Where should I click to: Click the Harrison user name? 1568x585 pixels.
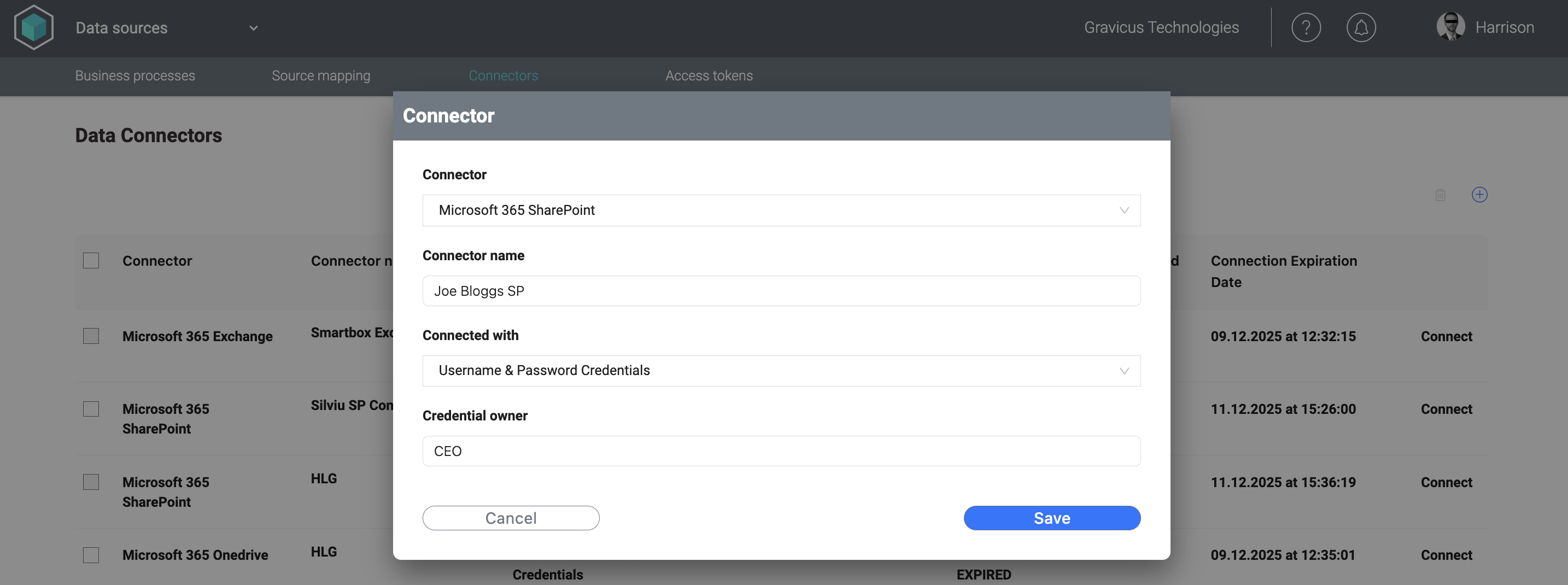[1504, 27]
